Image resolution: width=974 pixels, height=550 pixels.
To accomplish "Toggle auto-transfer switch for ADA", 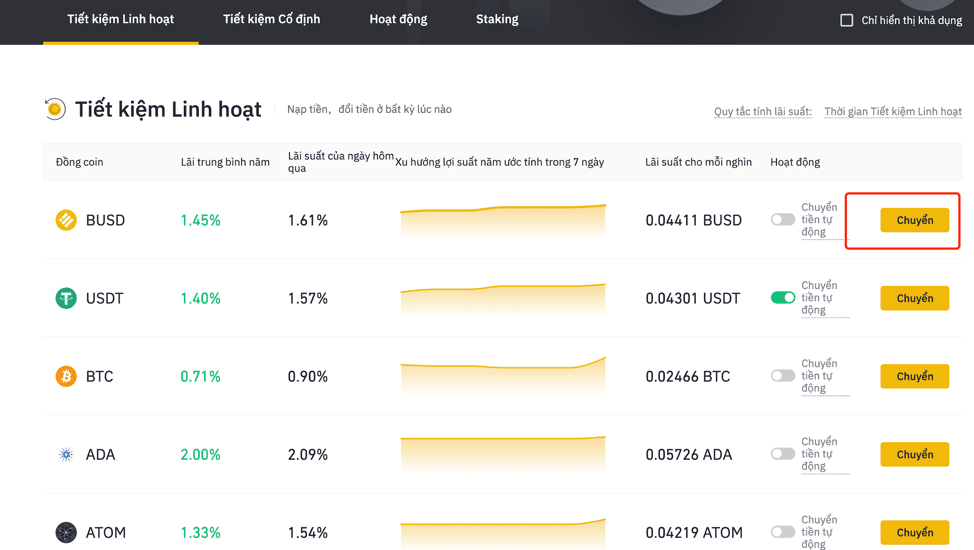I will click(783, 454).
